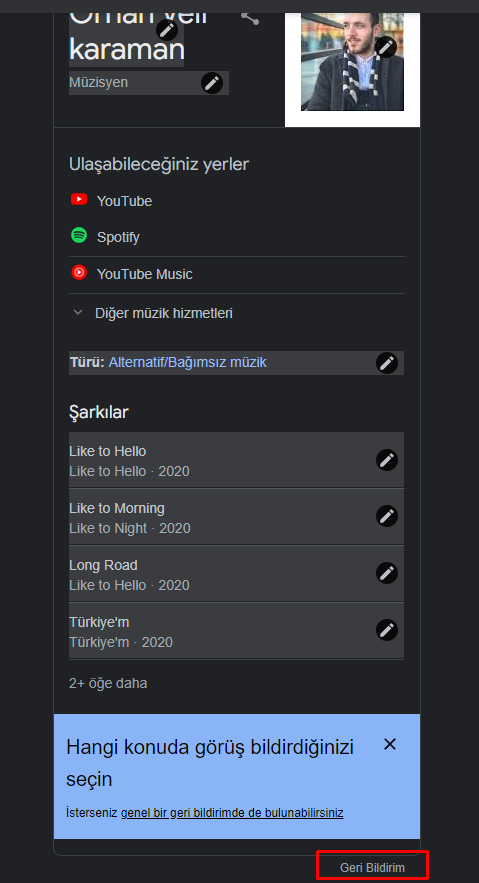Click the edit pencil on the name heading
479x883 pixels.
click(x=167, y=30)
